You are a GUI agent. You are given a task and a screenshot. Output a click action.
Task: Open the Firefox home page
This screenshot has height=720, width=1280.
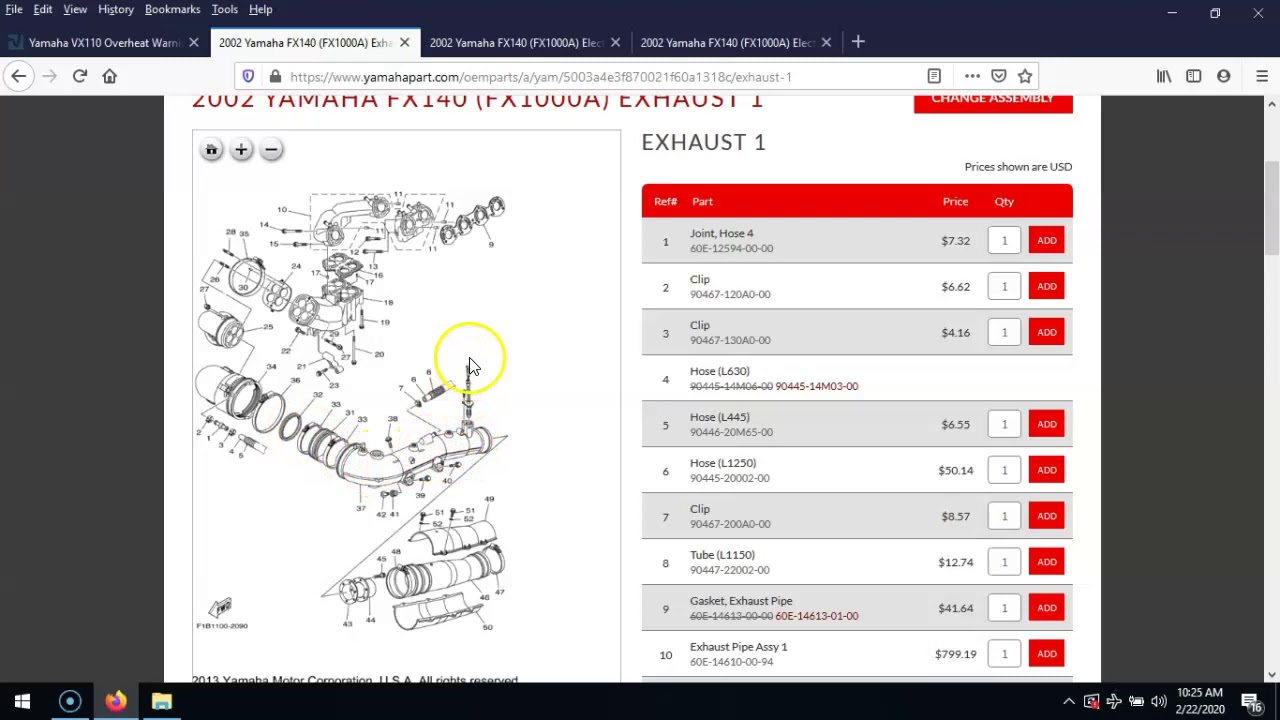coord(110,76)
